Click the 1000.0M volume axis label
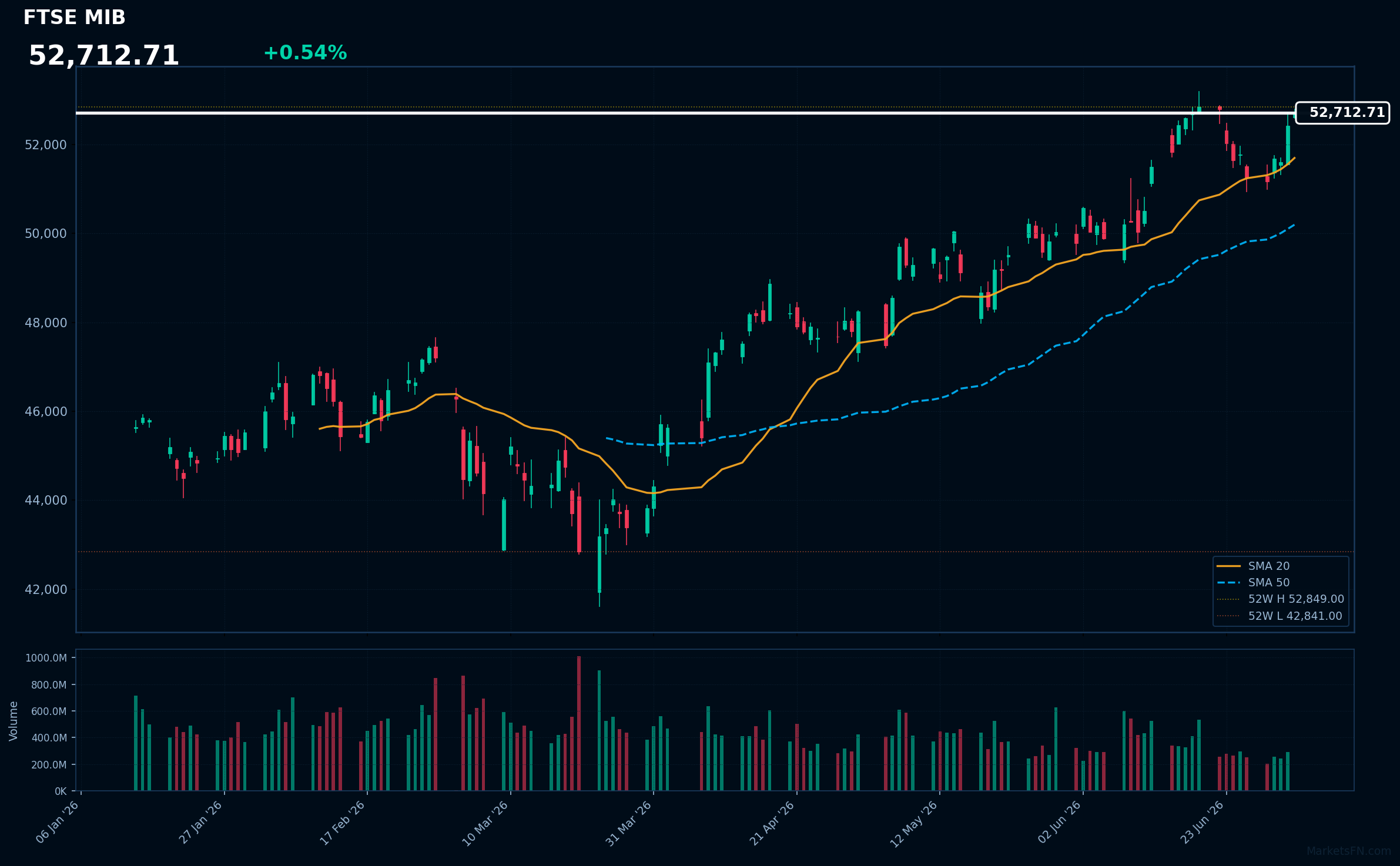 46,658
